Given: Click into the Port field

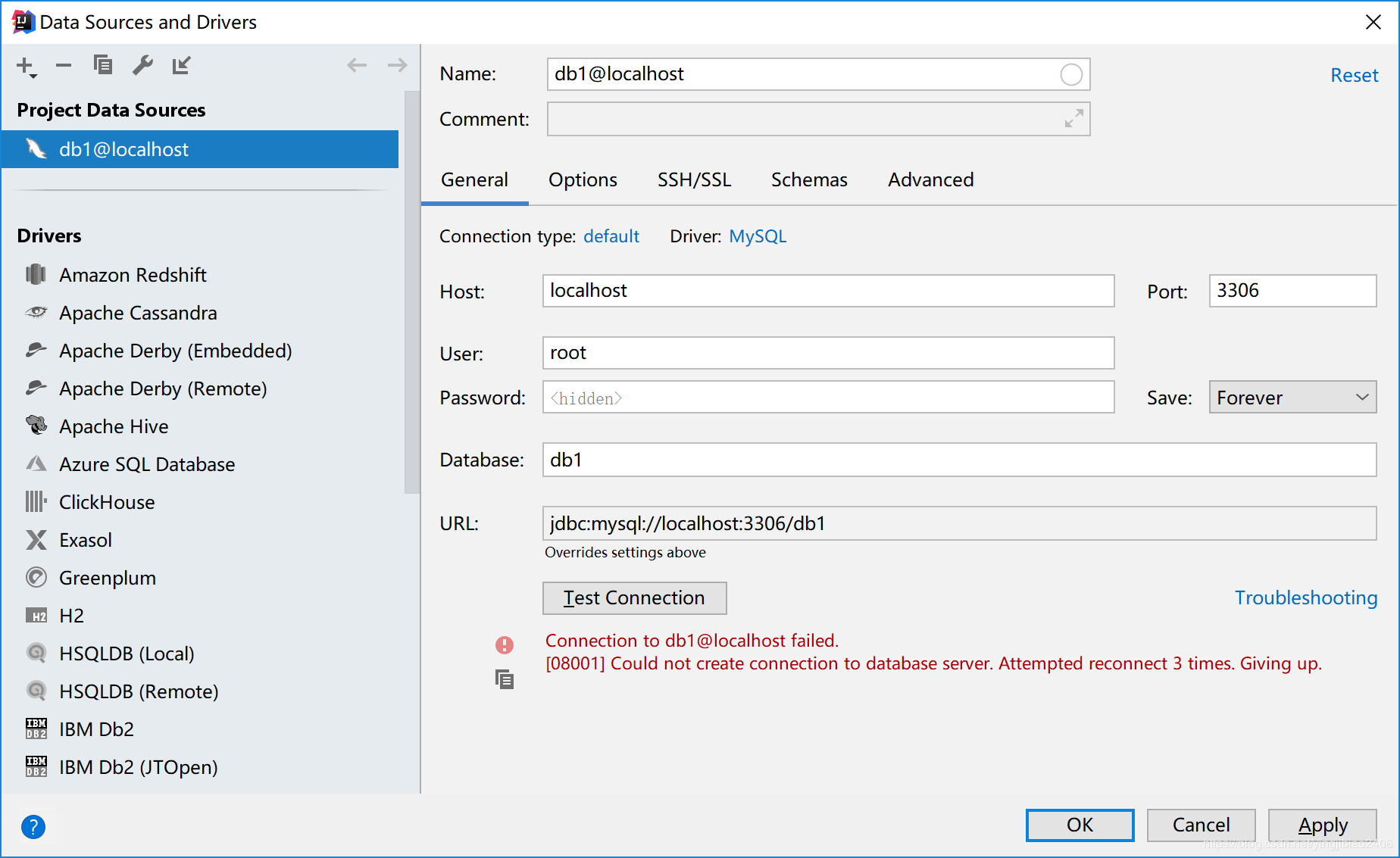Looking at the screenshot, I should point(1292,291).
